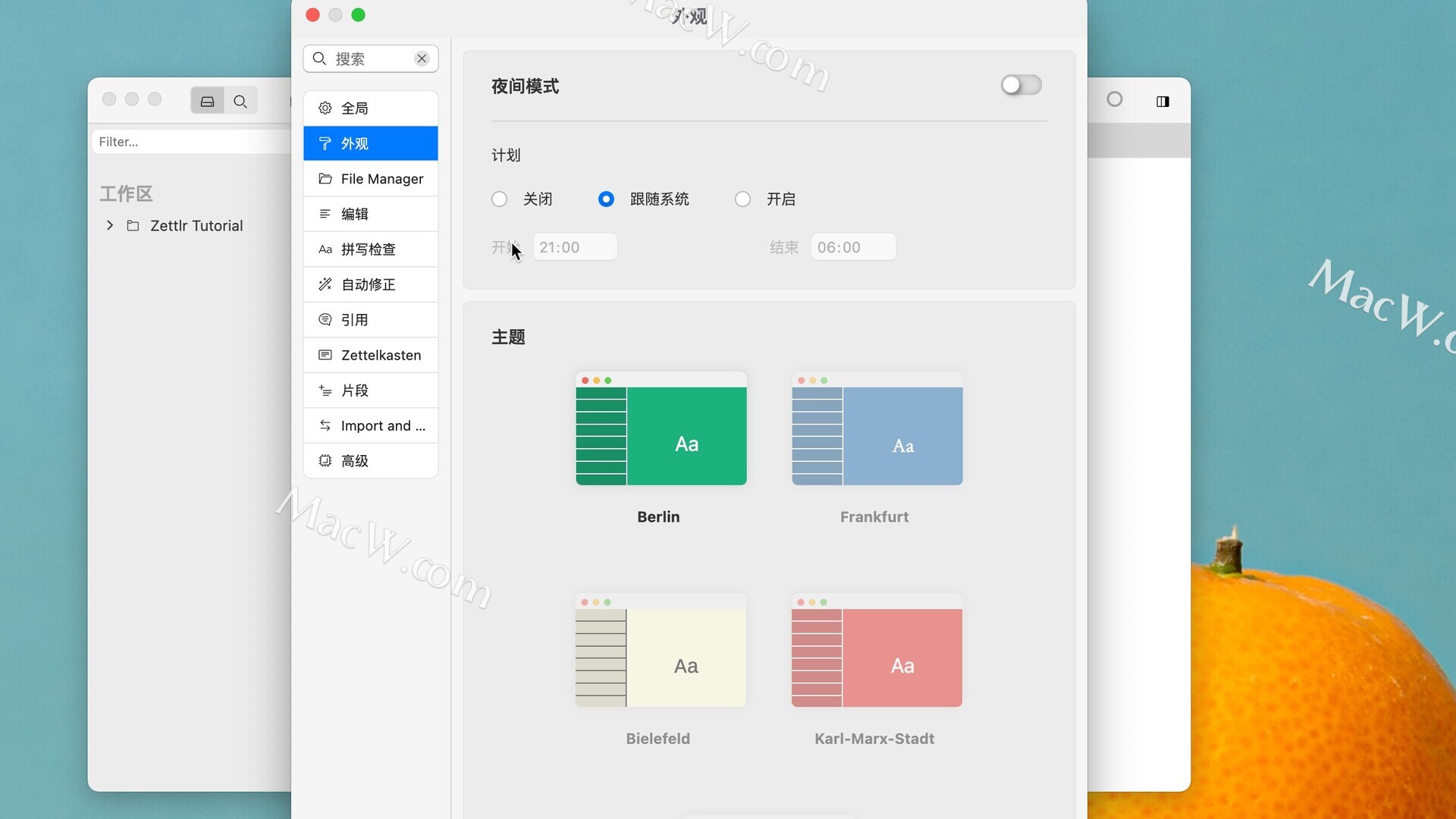Choose the Frankfurt theme thumbnail

coord(877,428)
